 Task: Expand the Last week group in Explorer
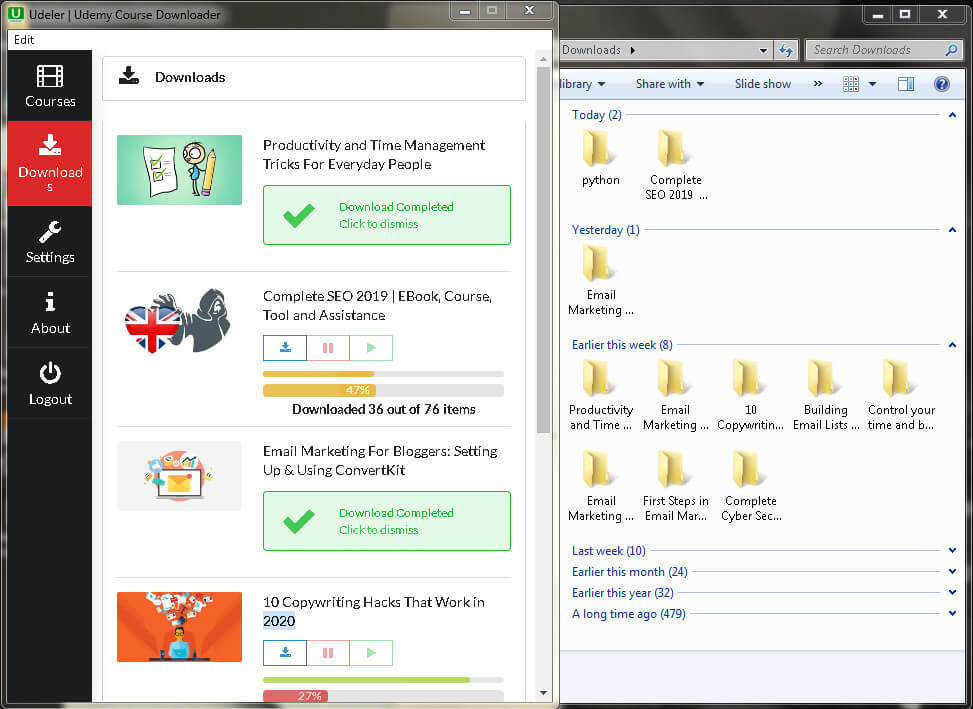point(952,550)
